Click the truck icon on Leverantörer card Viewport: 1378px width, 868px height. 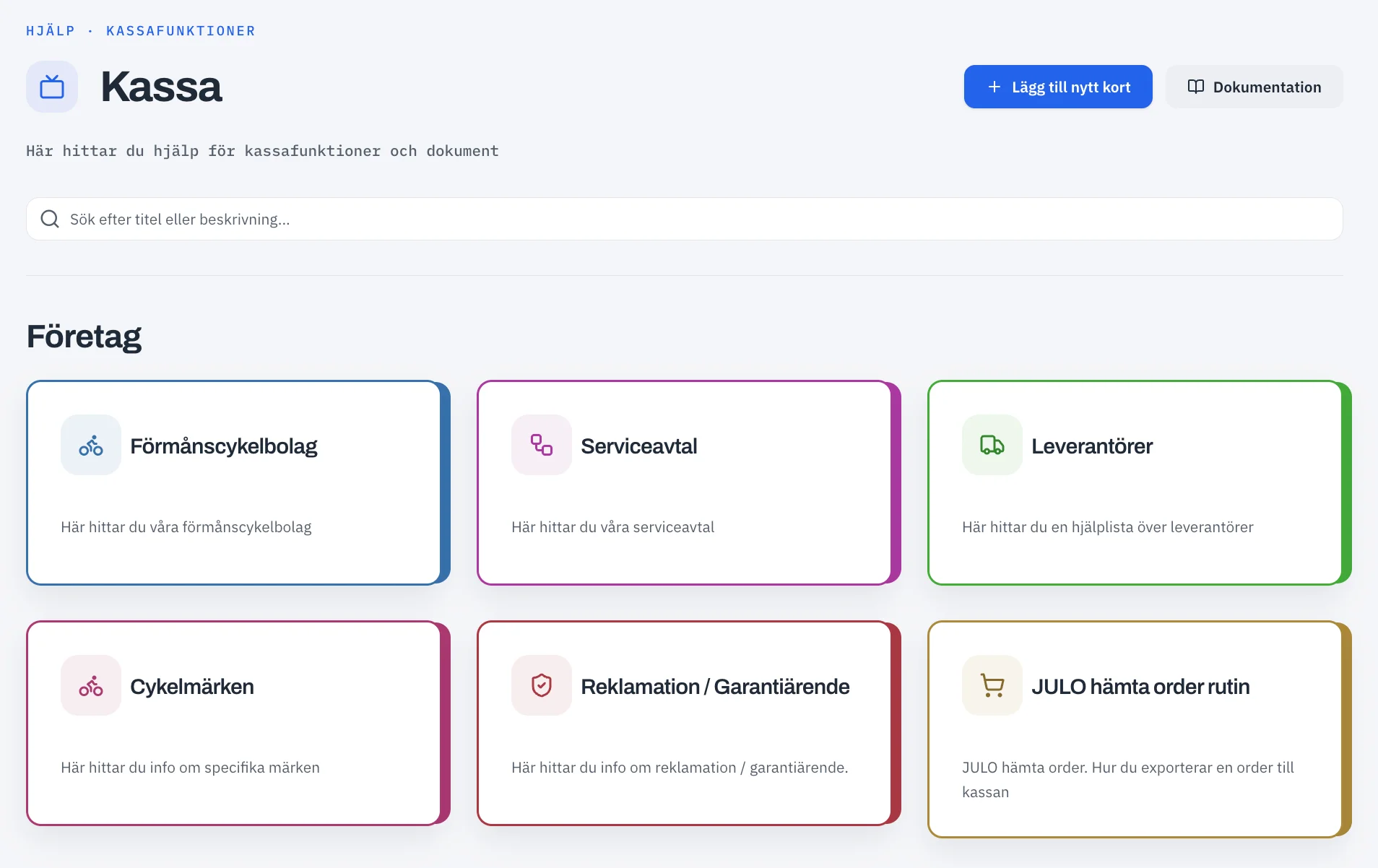tap(992, 445)
